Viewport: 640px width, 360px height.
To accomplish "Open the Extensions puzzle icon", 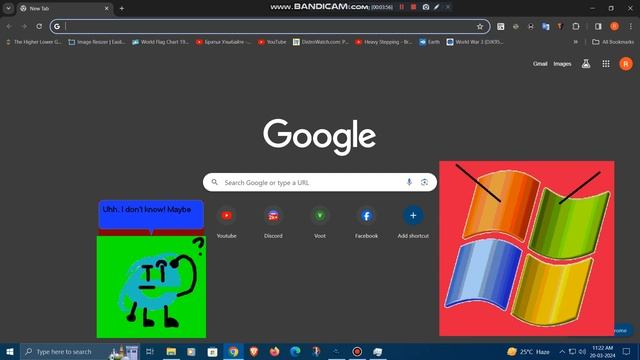I will [576, 26].
